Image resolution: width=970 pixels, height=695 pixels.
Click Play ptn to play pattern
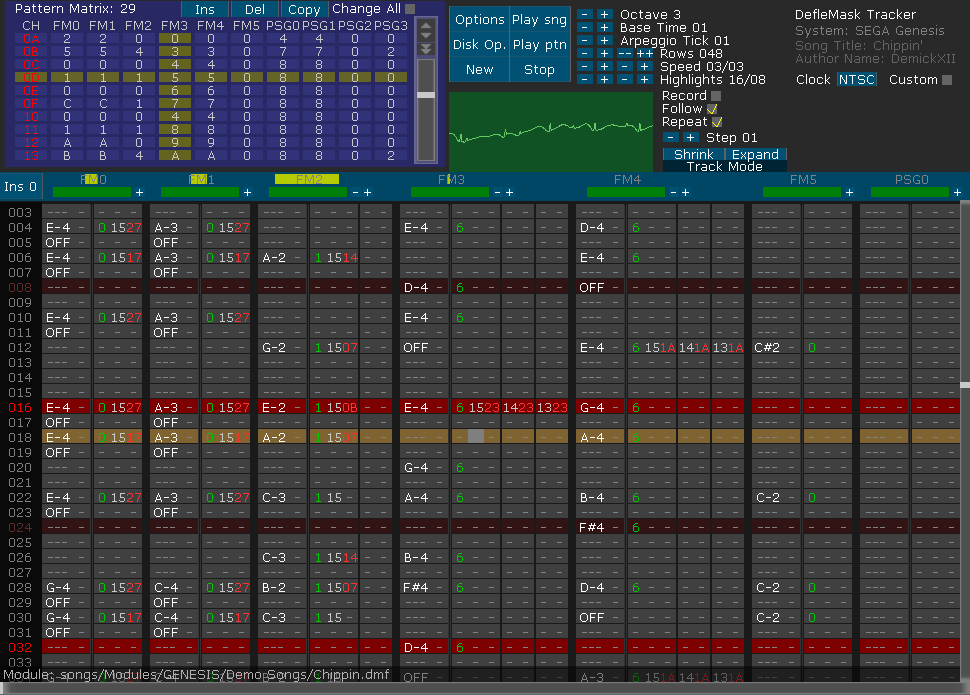click(539, 45)
